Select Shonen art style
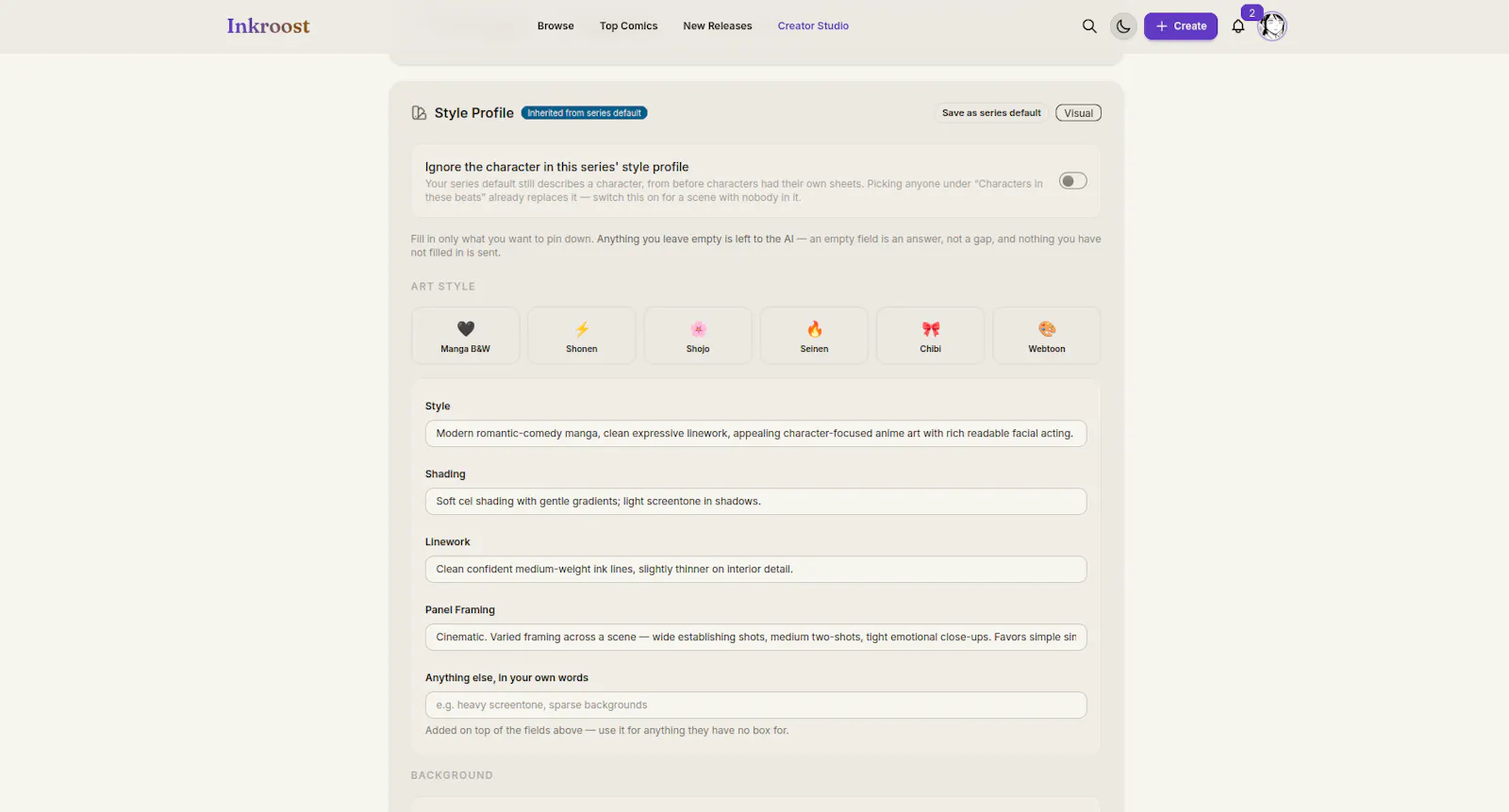This screenshot has width=1509, height=812. click(x=582, y=336)
